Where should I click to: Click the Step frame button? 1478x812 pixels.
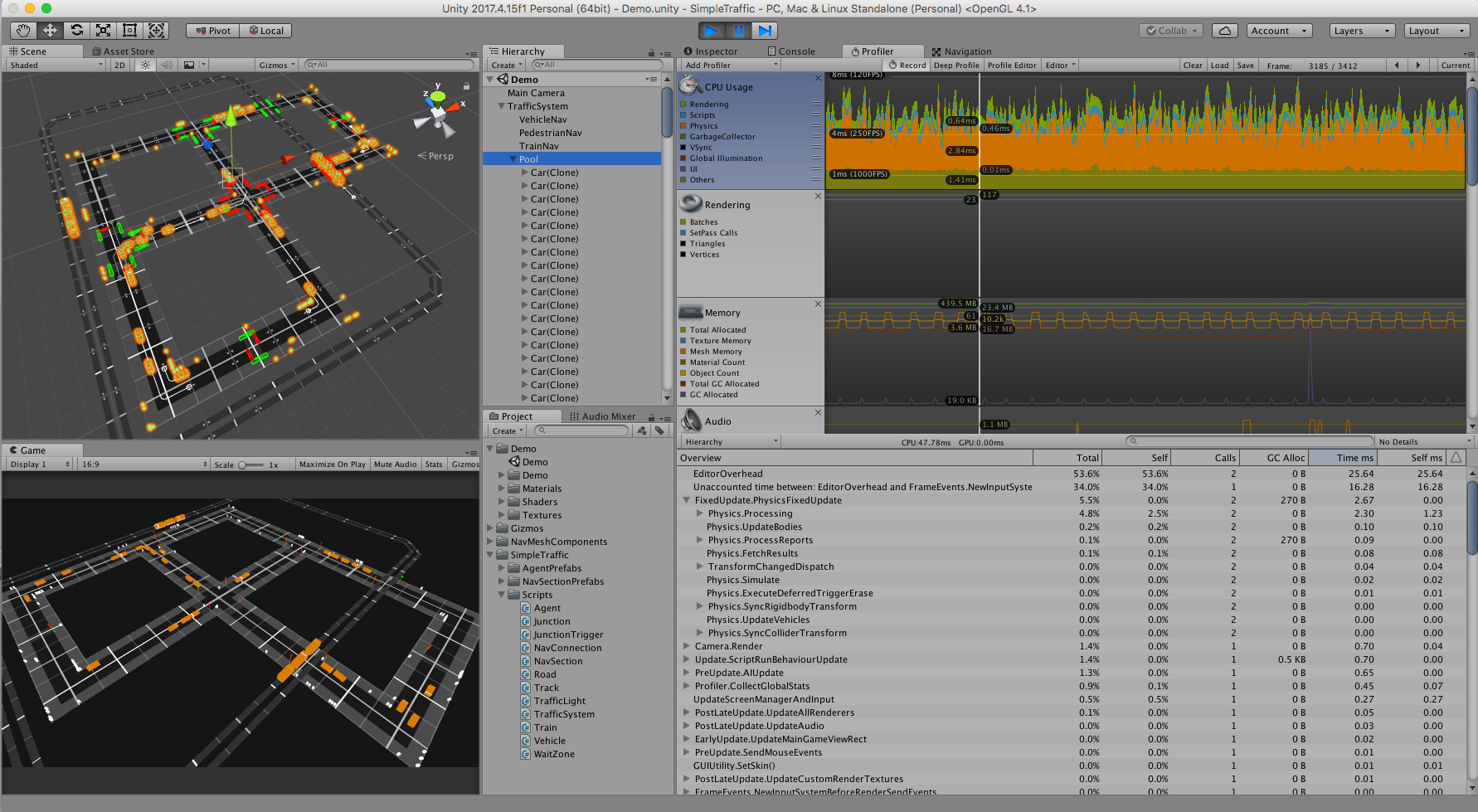(765, 31)
